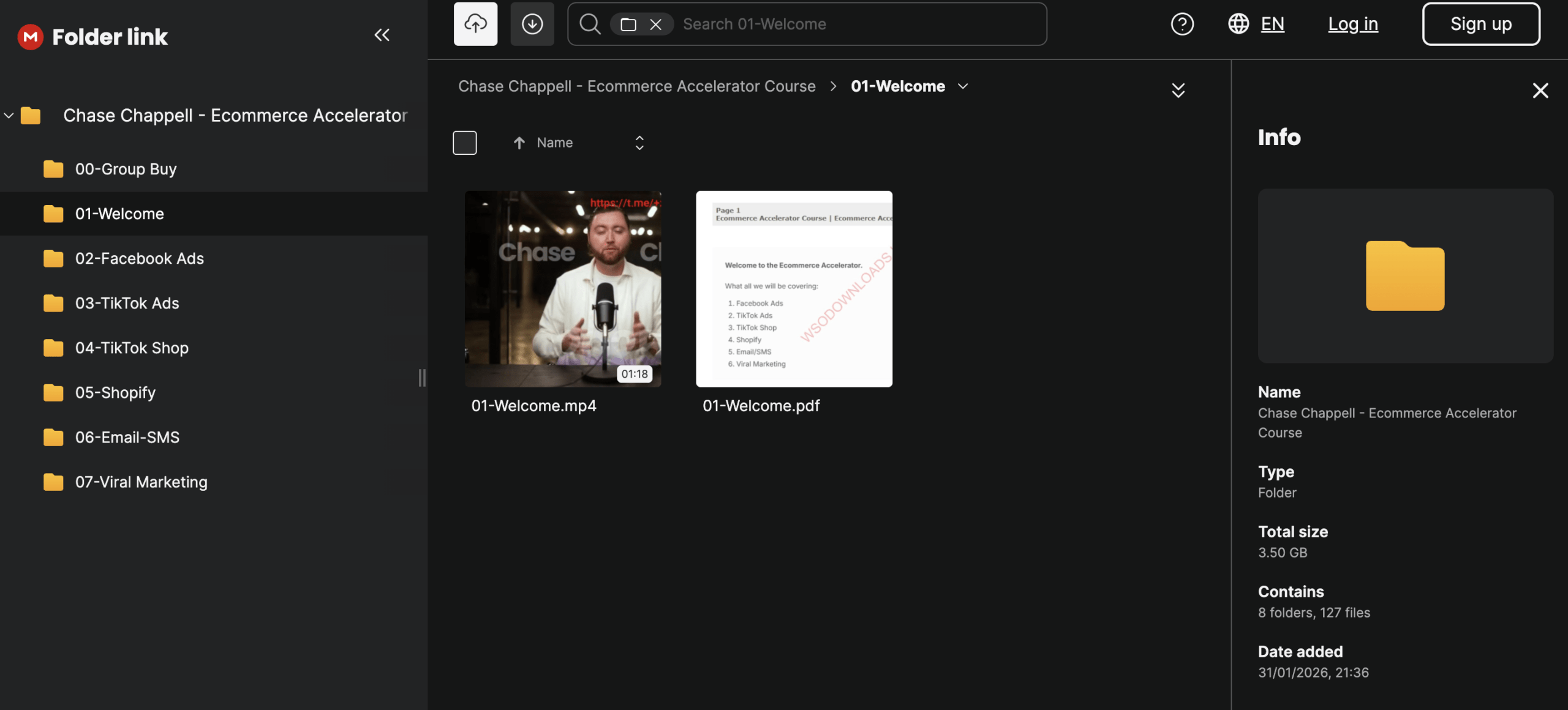This screenshot has width=1568, height=710.
Task: Open the Name sort column chooser
Action: point(639,143)
